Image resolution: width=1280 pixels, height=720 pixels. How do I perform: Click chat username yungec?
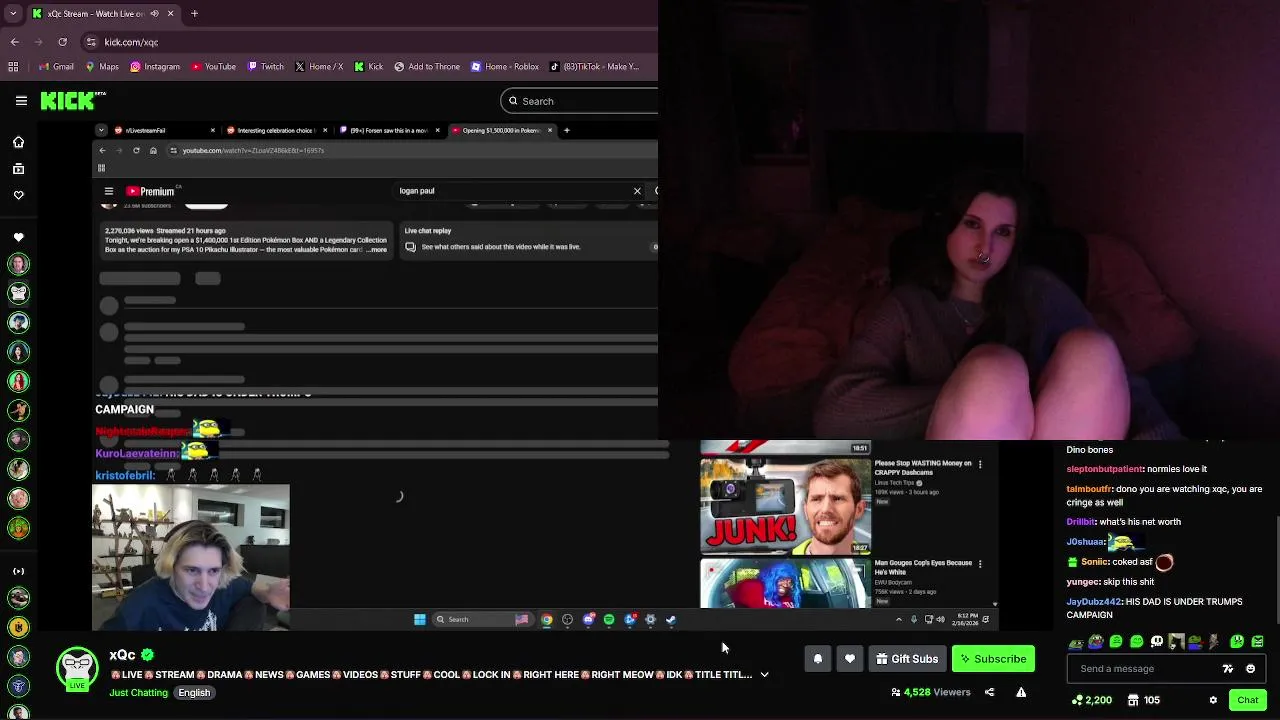click(x=1082, y=582)
